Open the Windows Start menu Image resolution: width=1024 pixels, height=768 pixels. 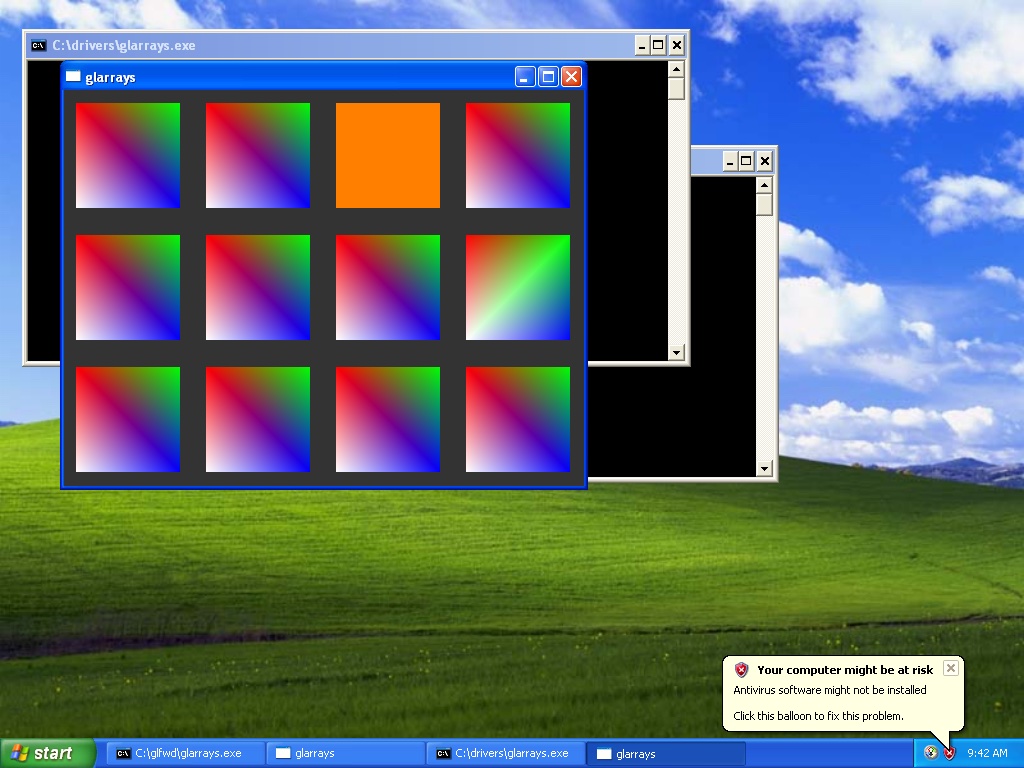point(48,753)
